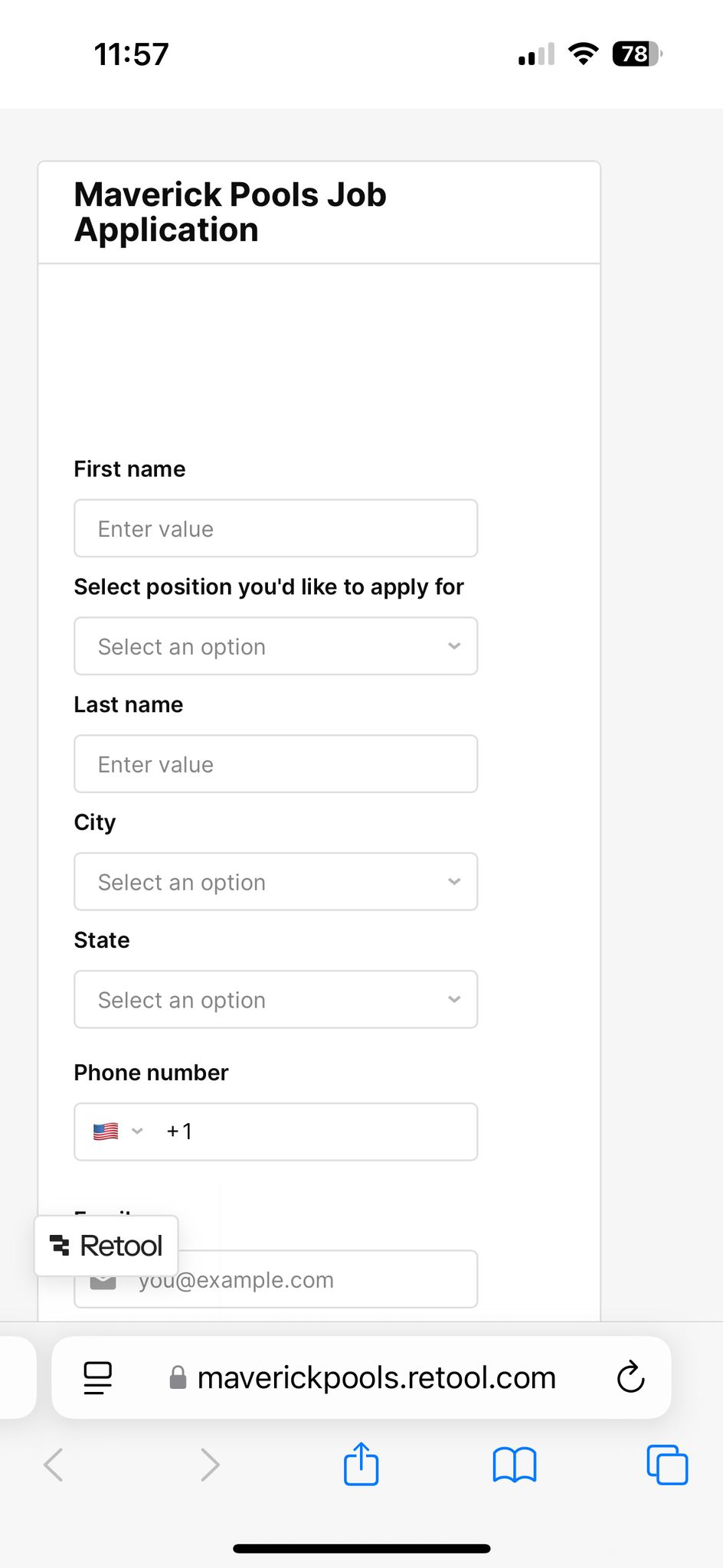Open the Safari bookmarks book icon
The image size is (723, 1568).
click(x=515, y=1465)
